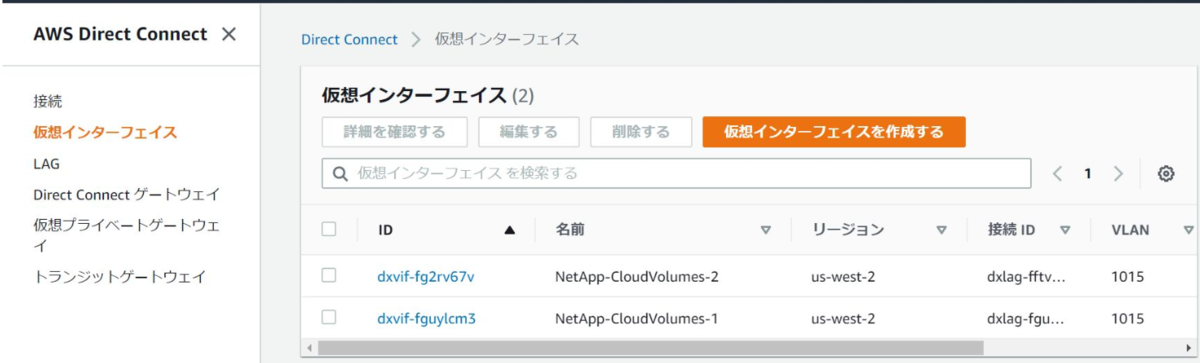Click the 詳細を確認する button
The width and height of the screenshot is (1200, 363).
coord(394,131)
